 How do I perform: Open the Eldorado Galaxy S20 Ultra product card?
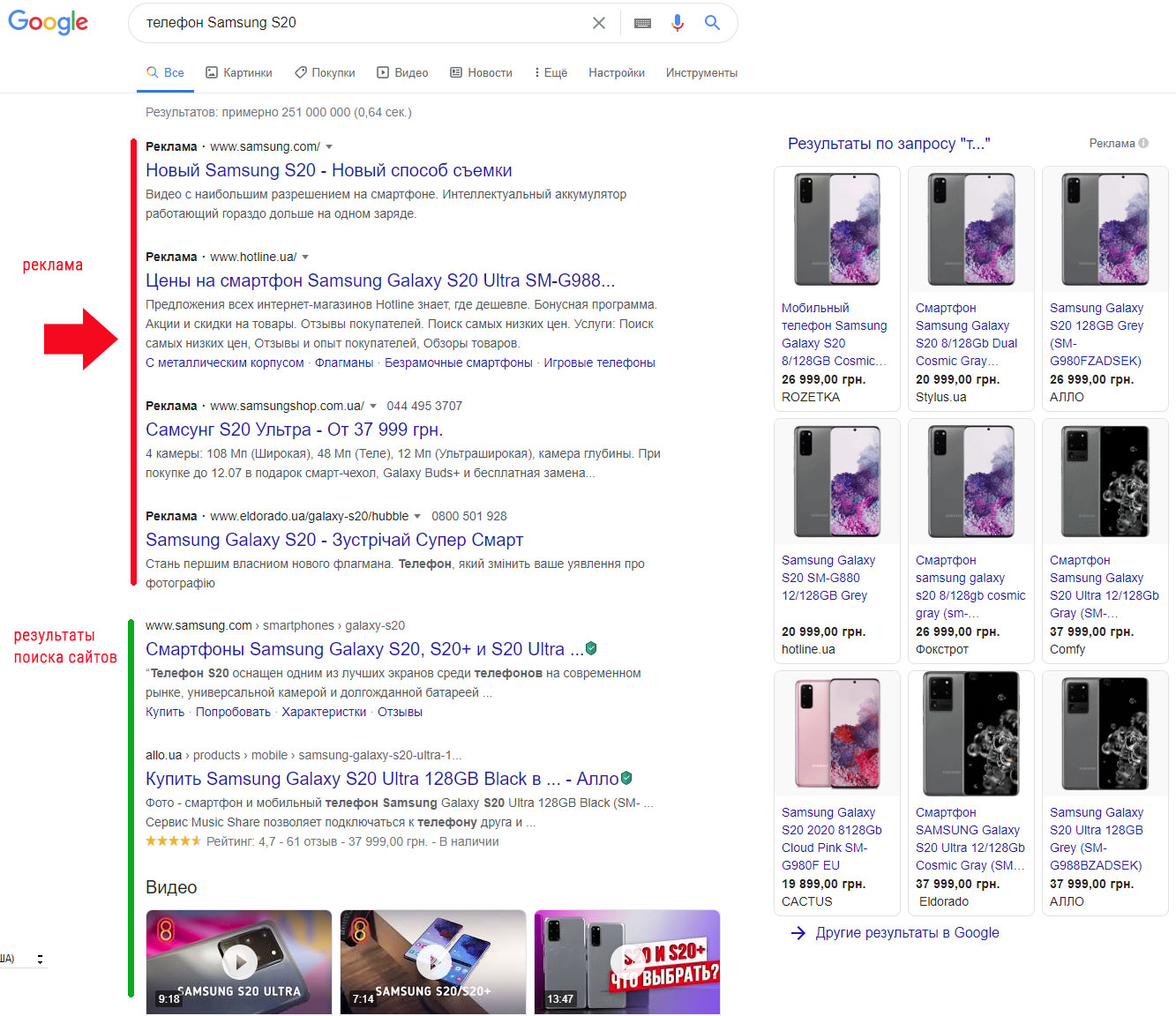pos(971,793)
